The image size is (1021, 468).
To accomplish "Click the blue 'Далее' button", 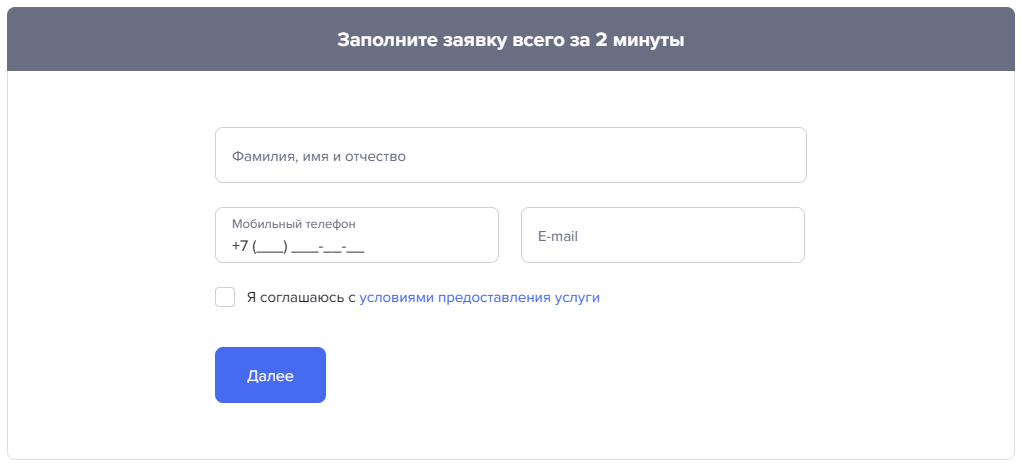I will click(270, 375).
